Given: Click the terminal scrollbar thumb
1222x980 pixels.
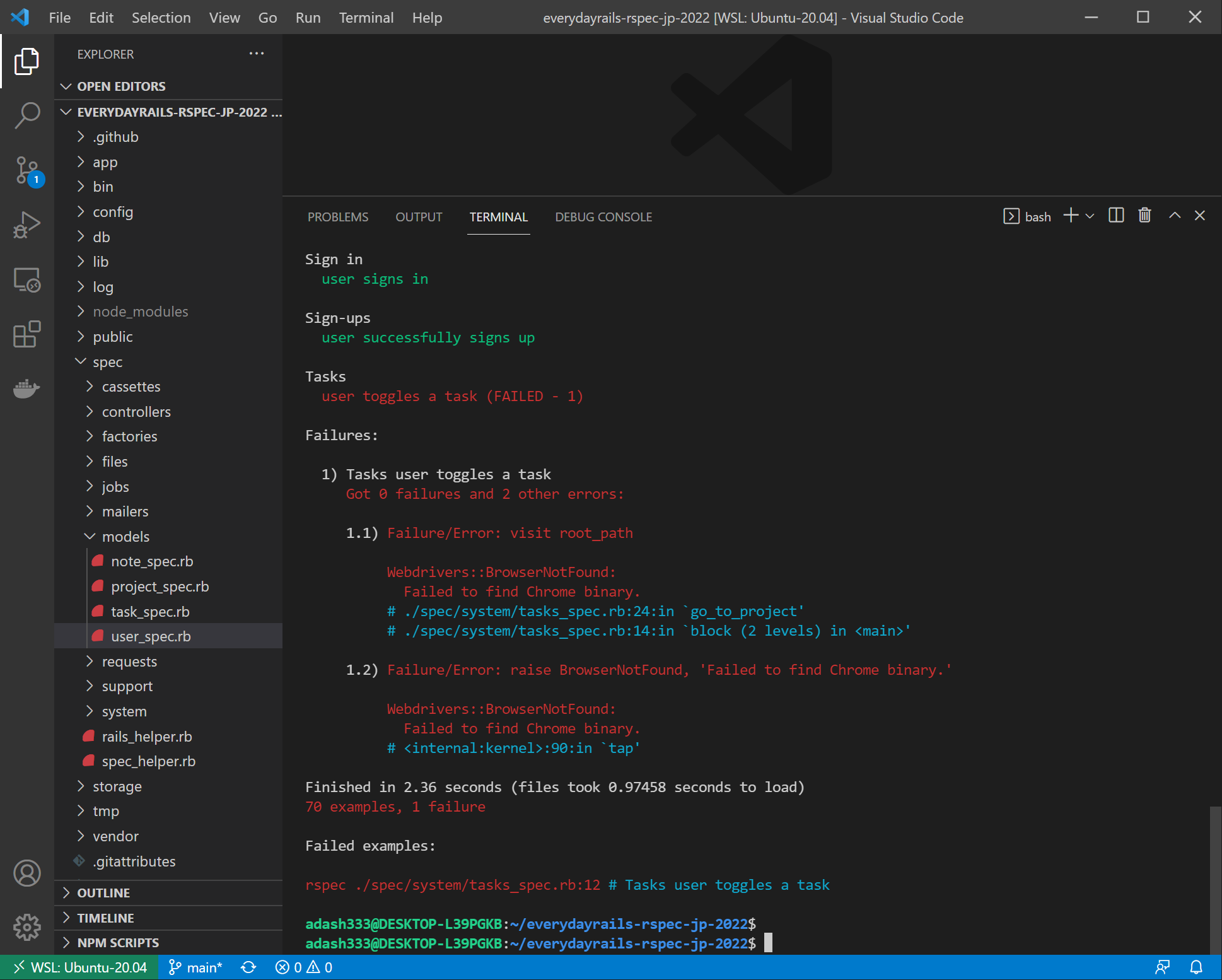Looking at the screenshot, I should pyautogui.click(x=1215, y=880).
